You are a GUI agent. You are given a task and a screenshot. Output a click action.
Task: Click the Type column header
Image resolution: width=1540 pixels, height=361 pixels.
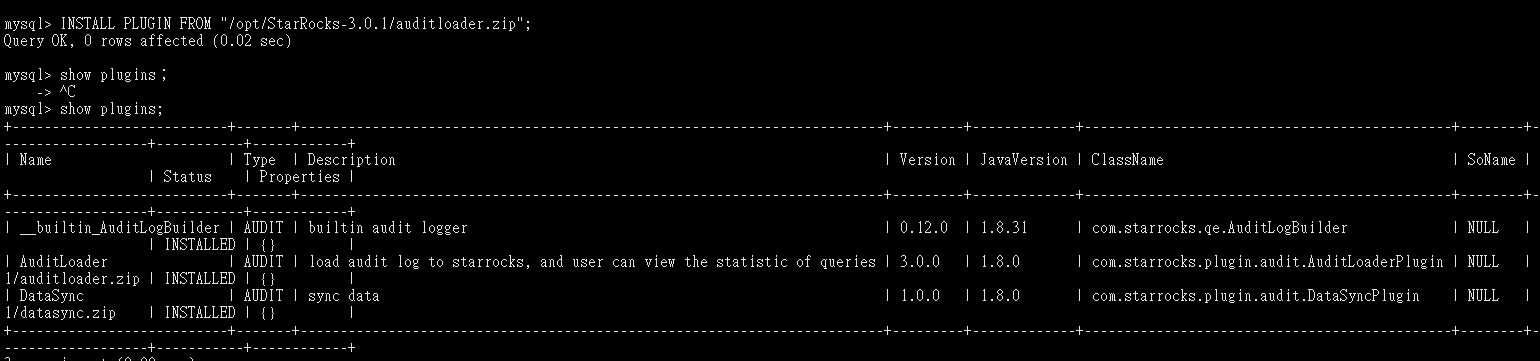point(260,160)
